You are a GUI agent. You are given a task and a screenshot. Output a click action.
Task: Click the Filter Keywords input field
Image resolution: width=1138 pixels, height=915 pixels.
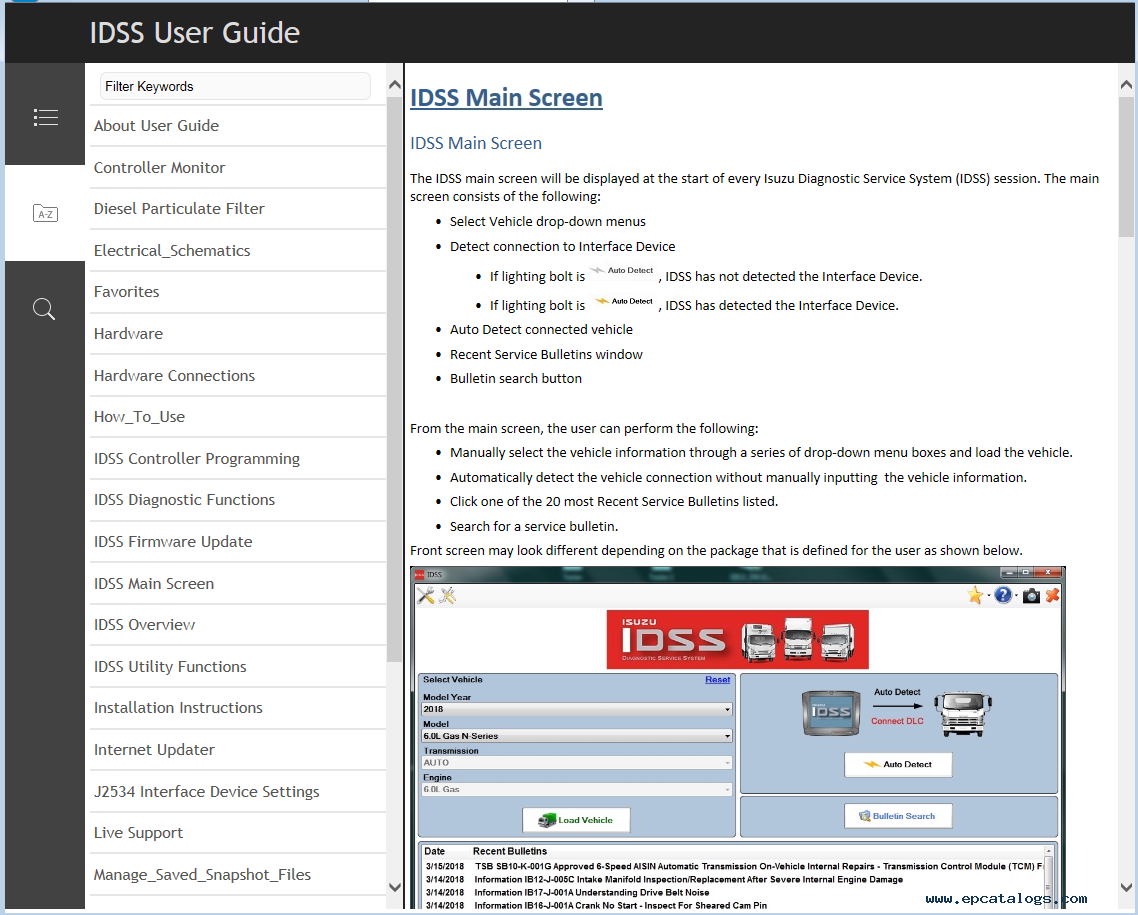(x=235, y=86)
